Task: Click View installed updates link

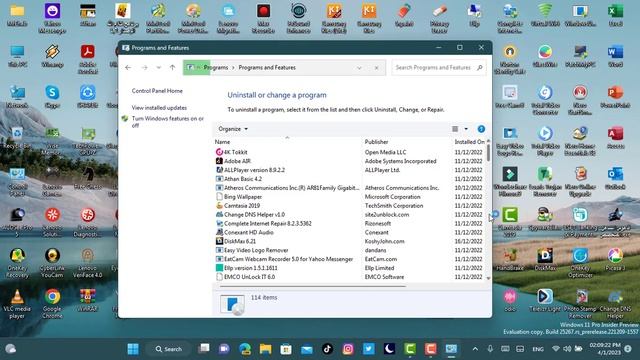Action: point(159,108)
